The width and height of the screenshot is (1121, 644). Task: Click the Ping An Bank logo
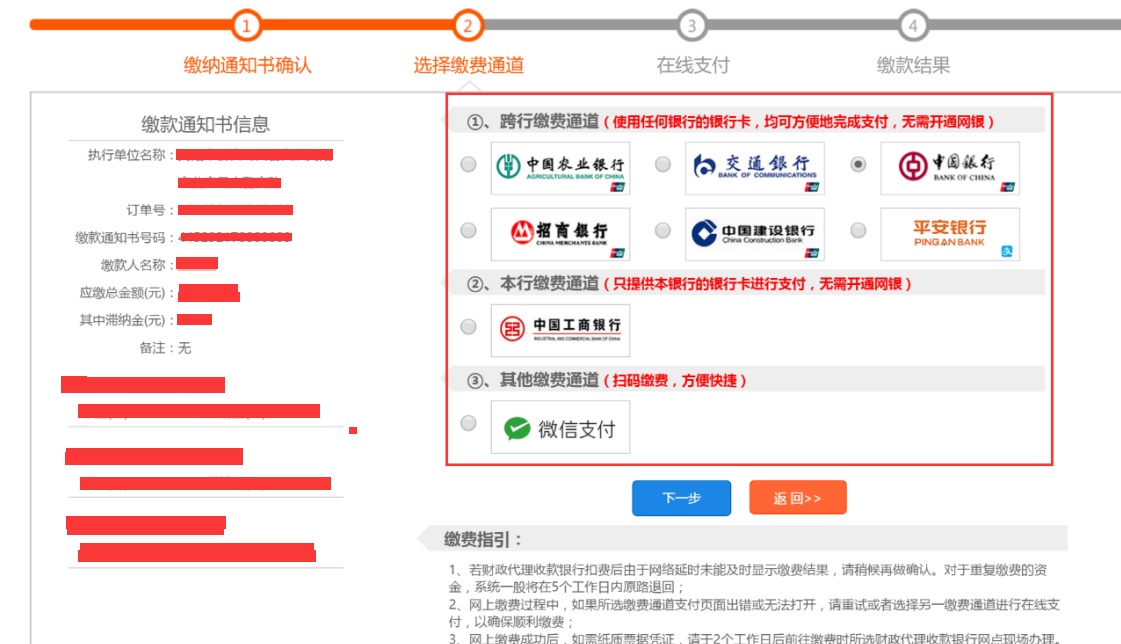[x=950, y=234]
